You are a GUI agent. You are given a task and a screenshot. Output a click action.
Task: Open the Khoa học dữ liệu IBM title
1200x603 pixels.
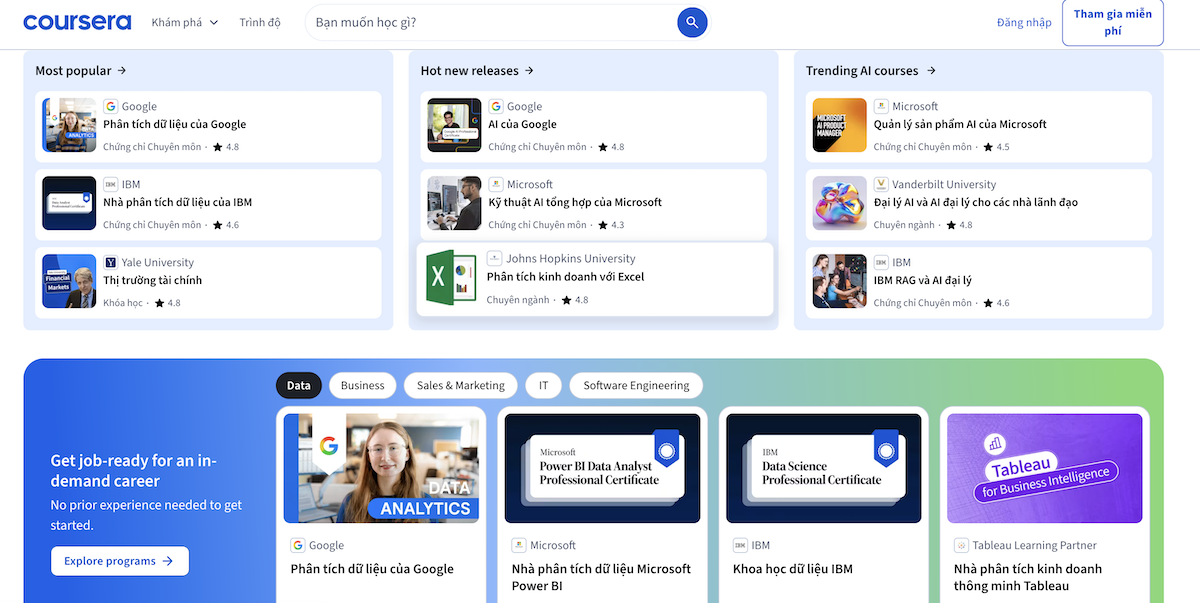click(793, 569)
